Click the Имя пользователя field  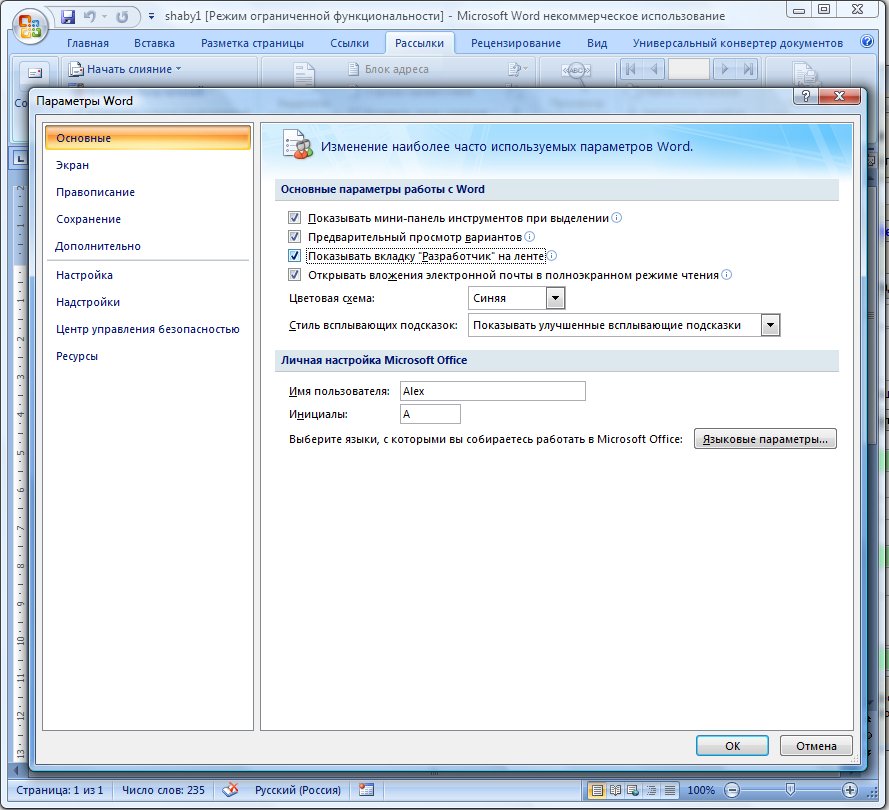pos(493,391)
